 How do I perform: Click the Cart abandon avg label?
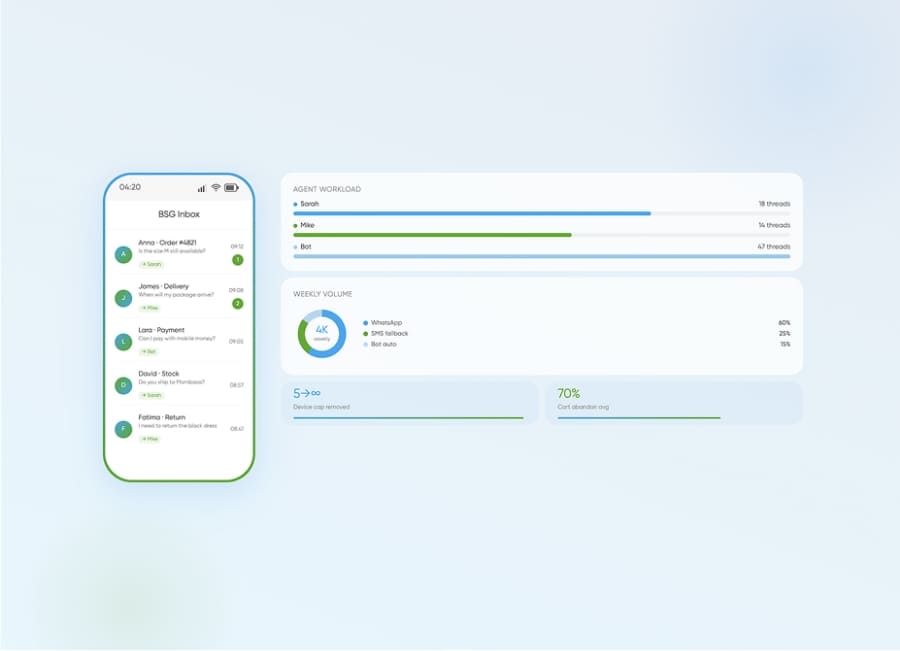click(x=583, y=407)
